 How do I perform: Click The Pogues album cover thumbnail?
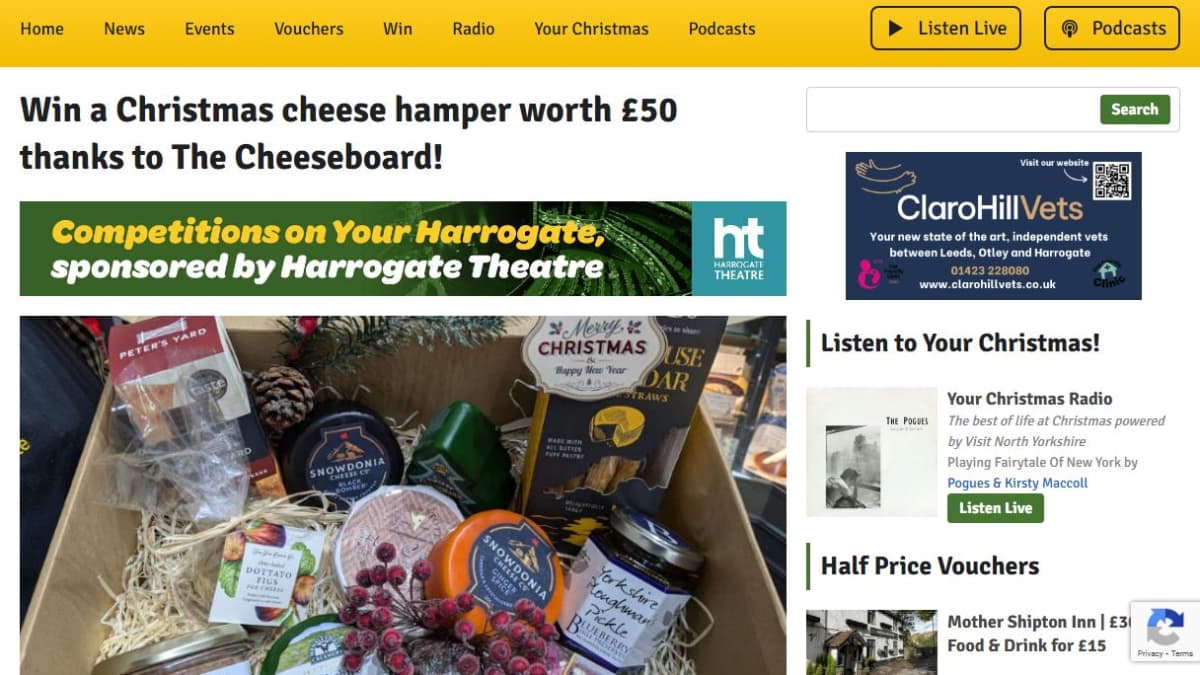tap(872, 452)
